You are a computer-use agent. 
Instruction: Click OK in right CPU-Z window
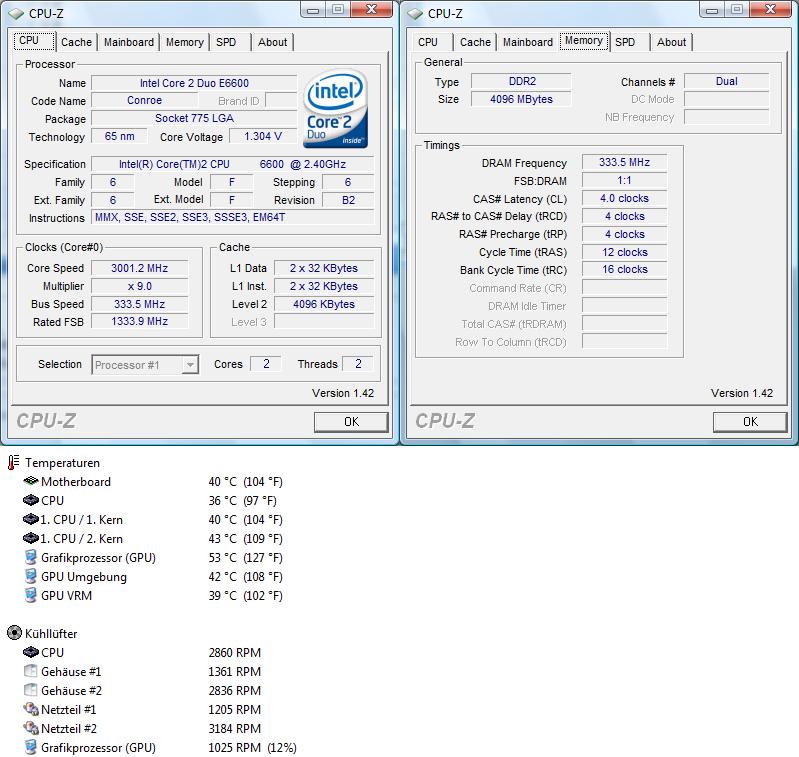pyautogui.click(x=750, y=422)
